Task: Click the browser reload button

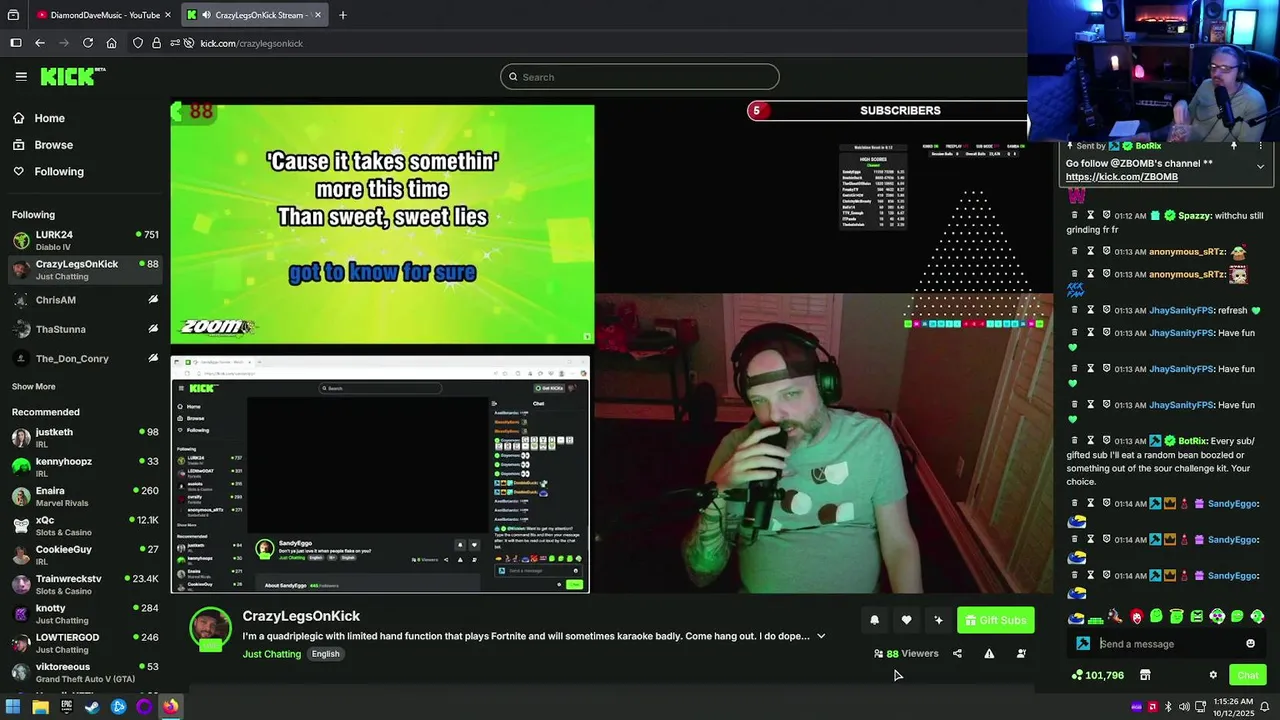Action: (x=88, y=43)
